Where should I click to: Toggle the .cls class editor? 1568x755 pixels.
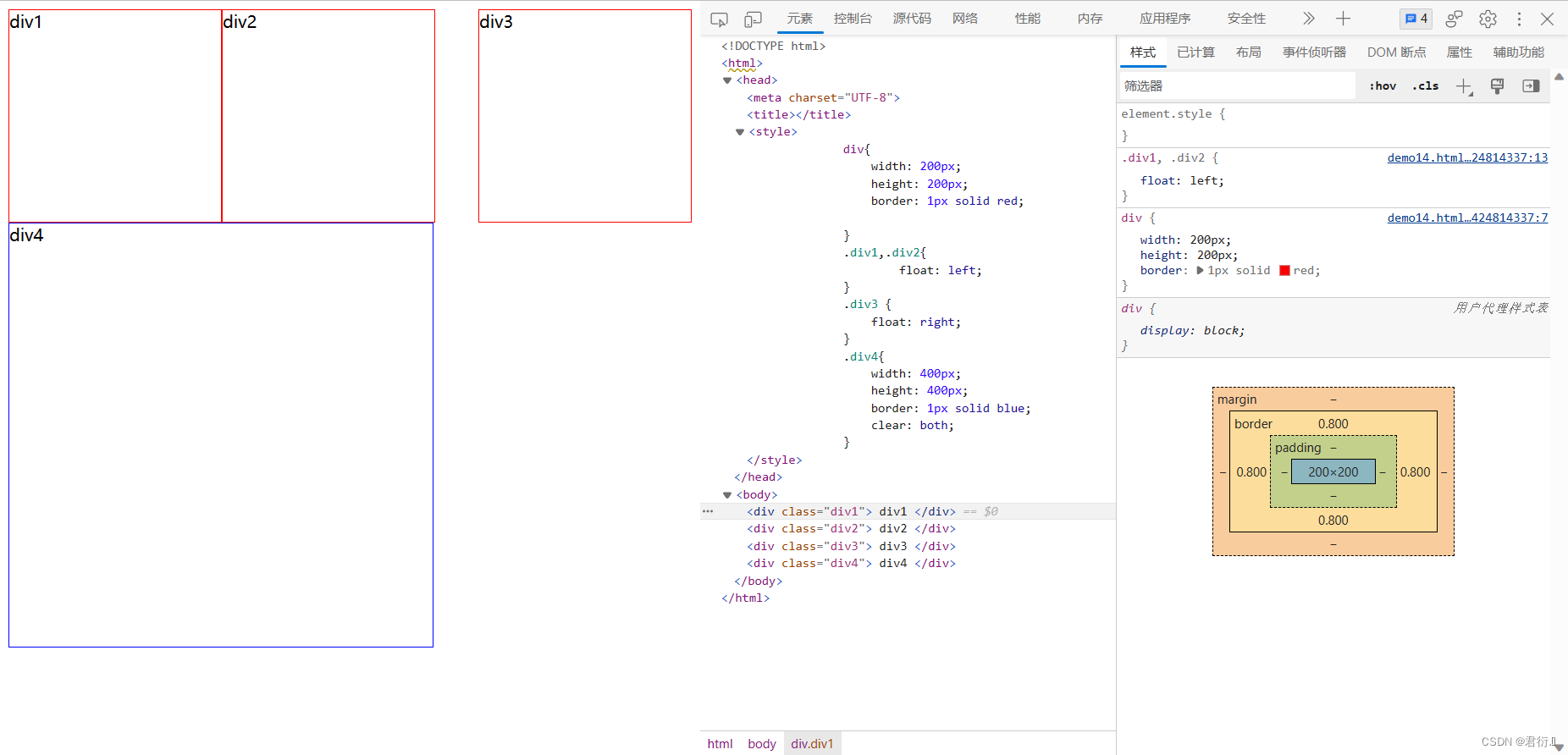point(1426,86)
